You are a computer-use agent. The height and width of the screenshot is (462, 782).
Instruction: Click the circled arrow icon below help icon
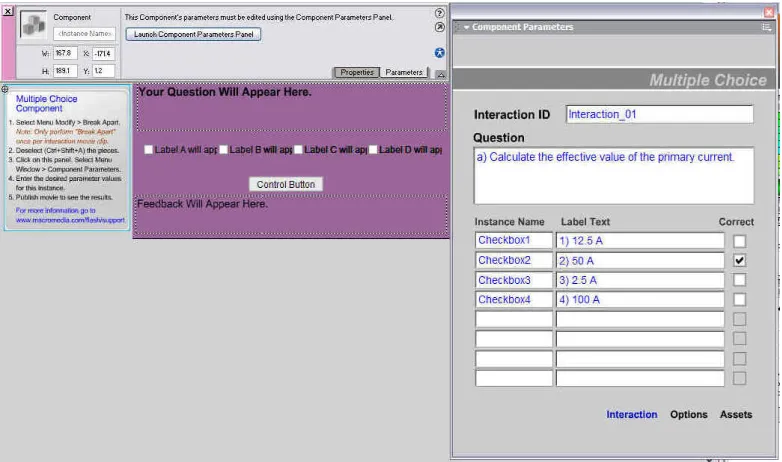(439, 27)
